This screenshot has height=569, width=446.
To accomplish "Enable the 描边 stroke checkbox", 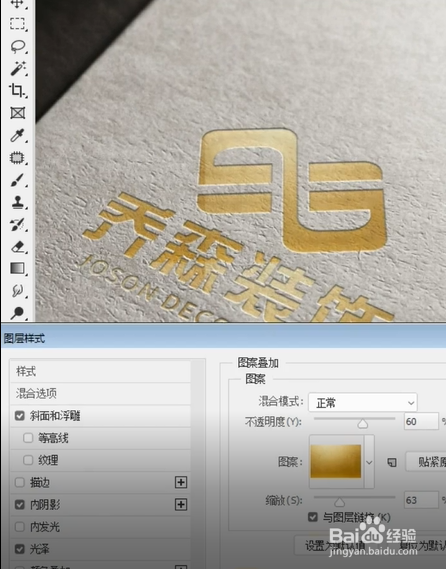I will 20,482.
